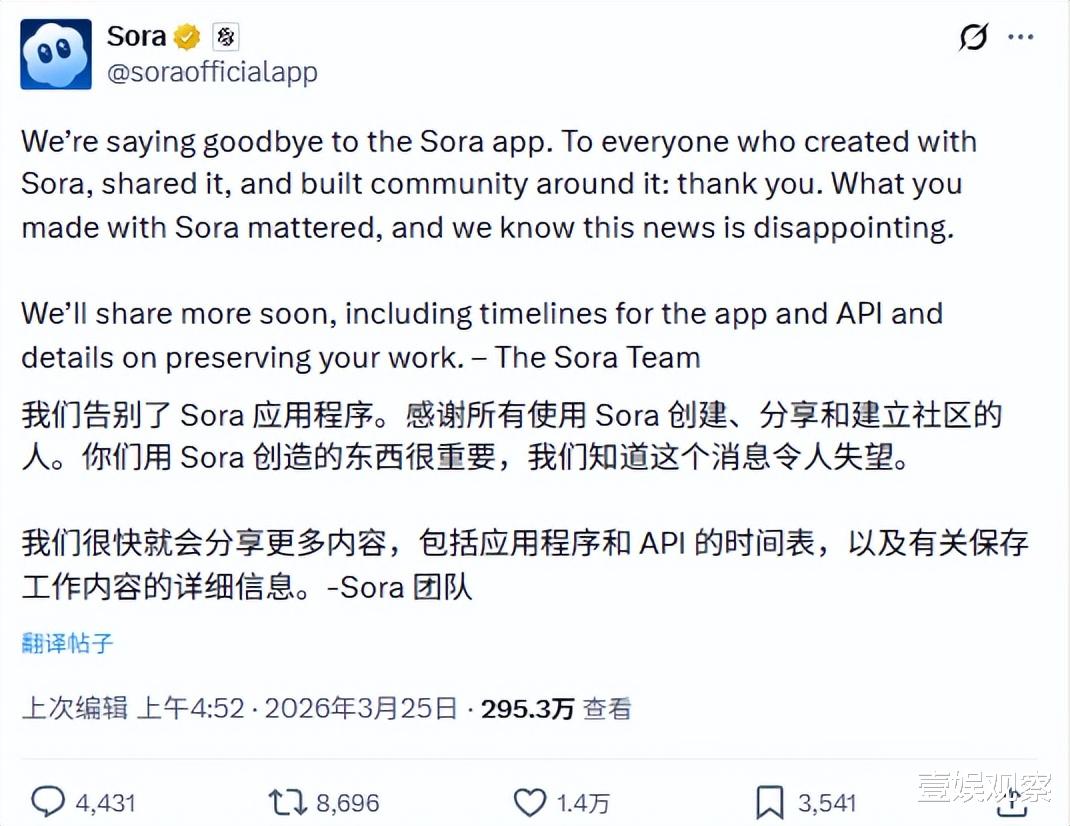This screenshot has height=826, width=1070.
Task: Open the 上次编辑 edit history link
Action: click(75, 709)
